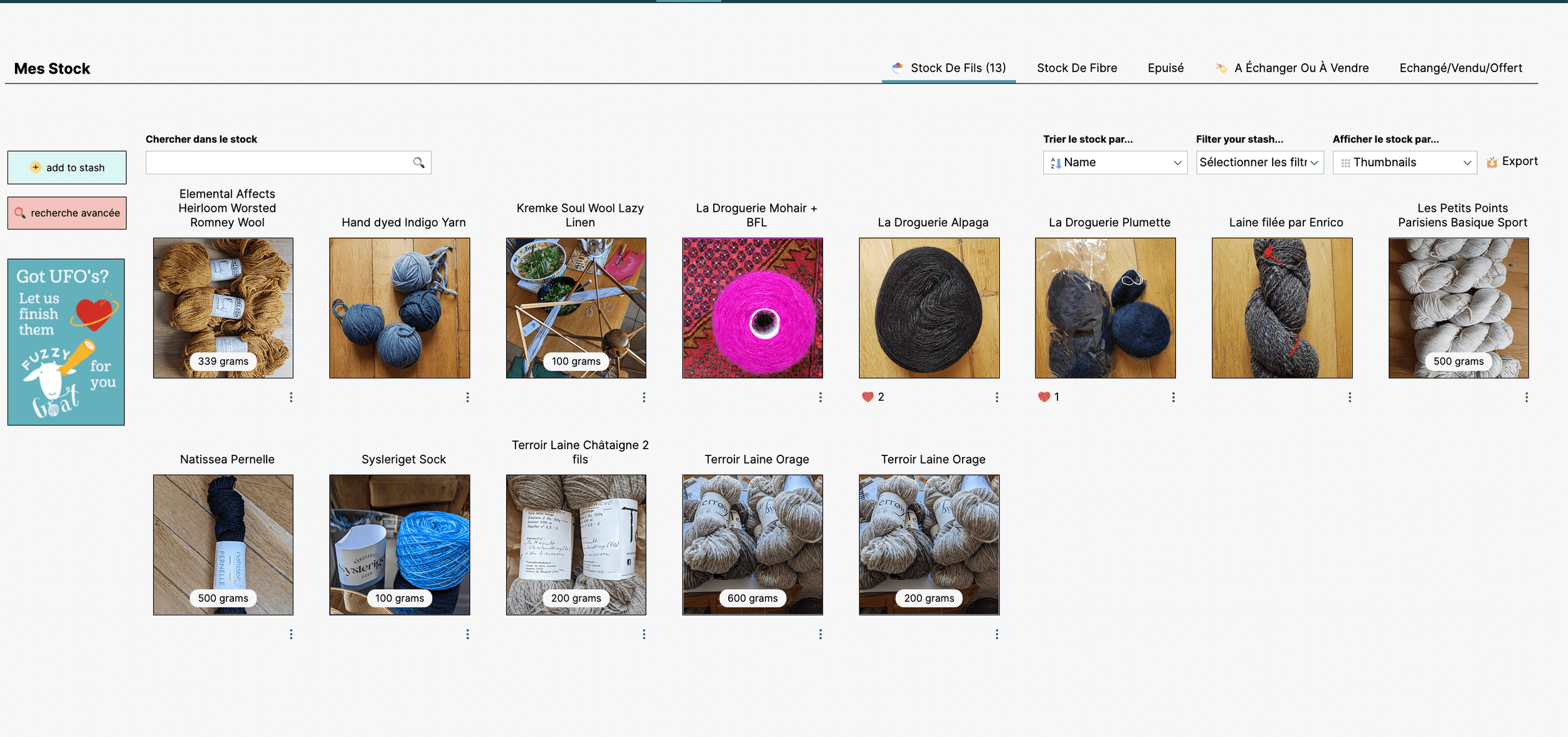Open three-dot menu under Hand dyed Indigo Yarn
This screenshot has height=737, width=1568.
(467, 397)
